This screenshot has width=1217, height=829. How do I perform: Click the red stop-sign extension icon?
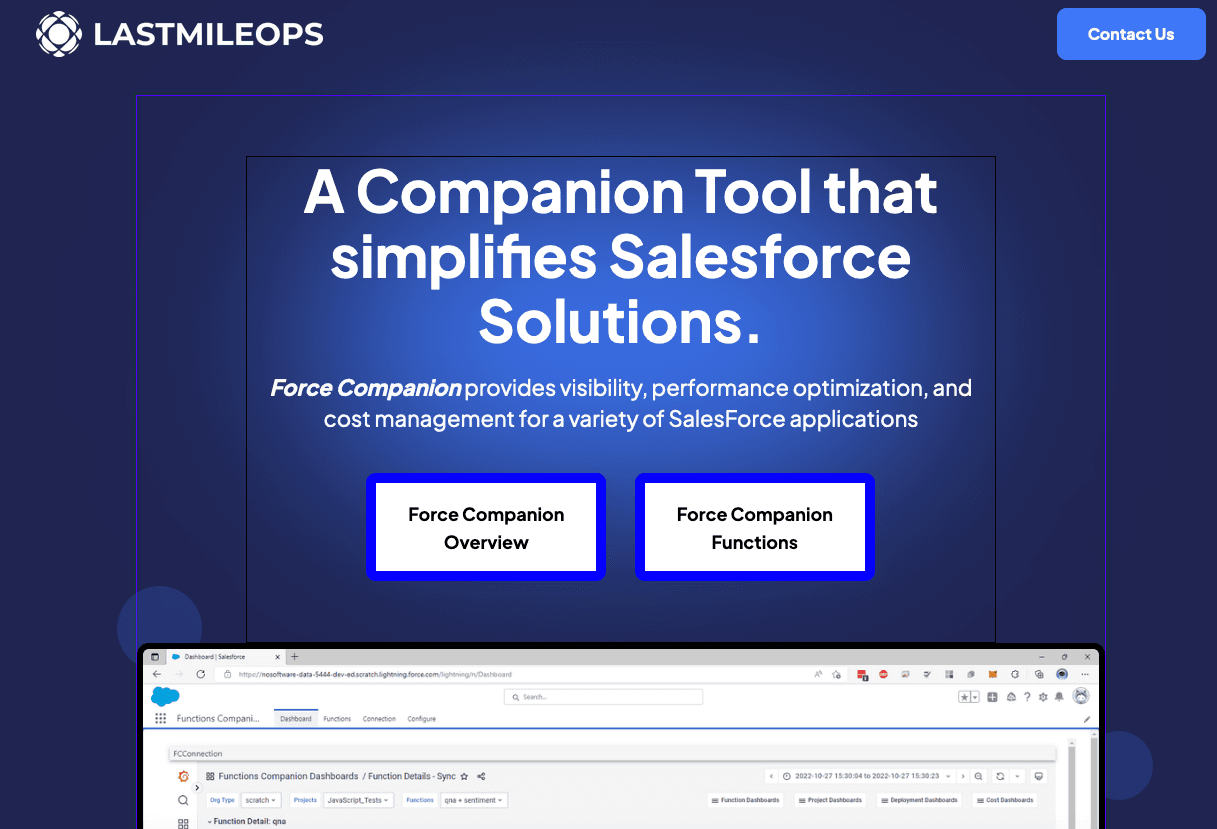tap(883, 674)
